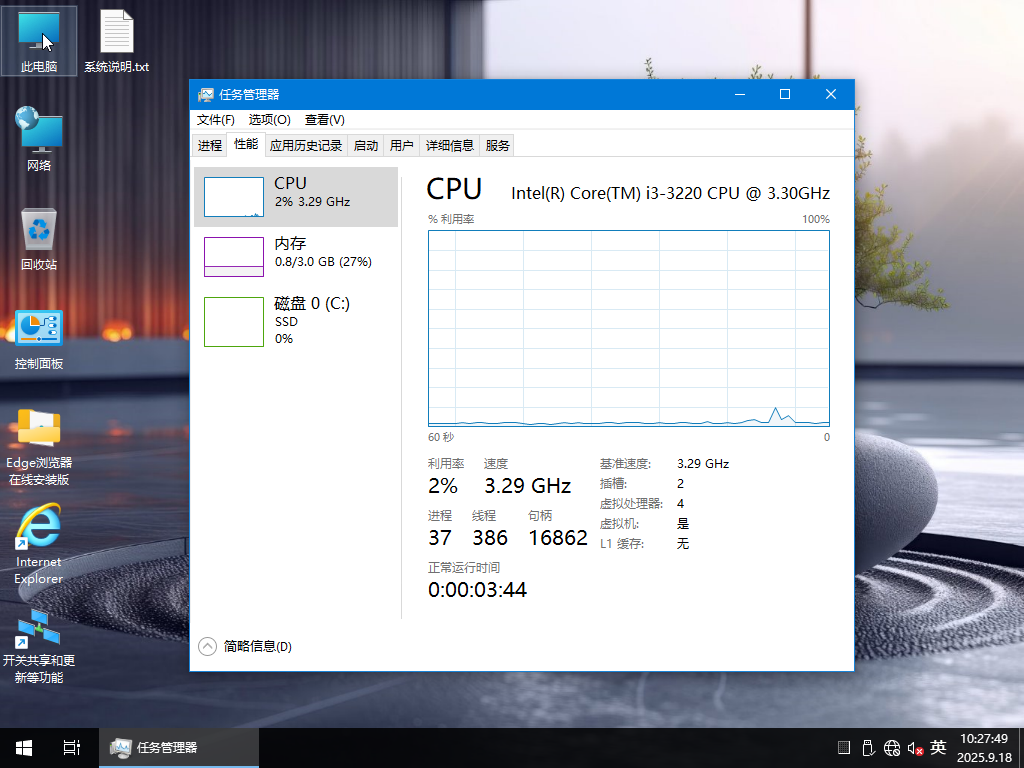Minimize the Task Manager window
1024x768 pixels.
740,95
